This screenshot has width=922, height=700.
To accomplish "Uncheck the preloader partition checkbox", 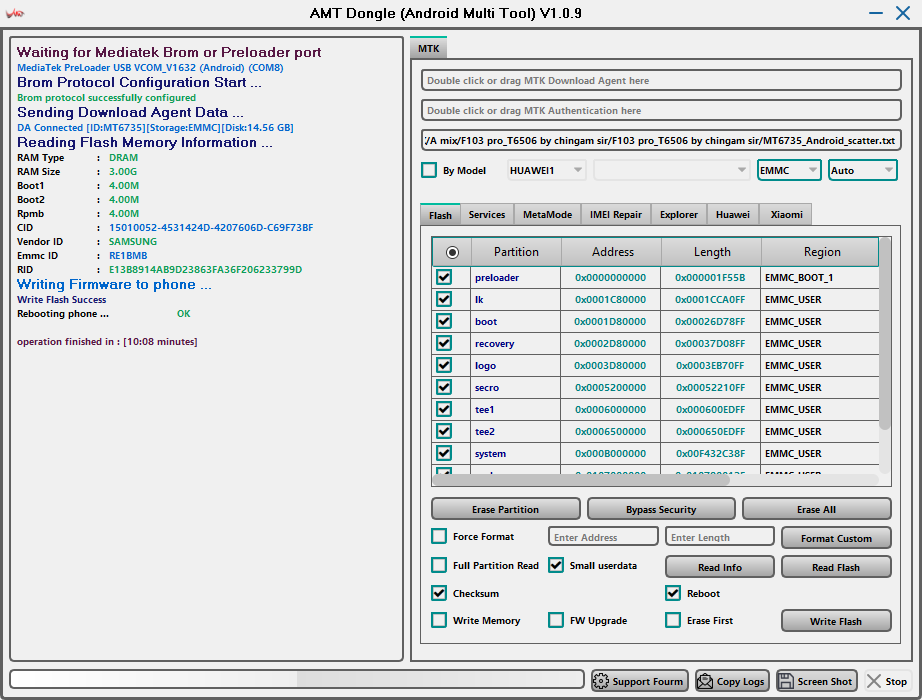I will pyautogui.click(x=444, y=277).
